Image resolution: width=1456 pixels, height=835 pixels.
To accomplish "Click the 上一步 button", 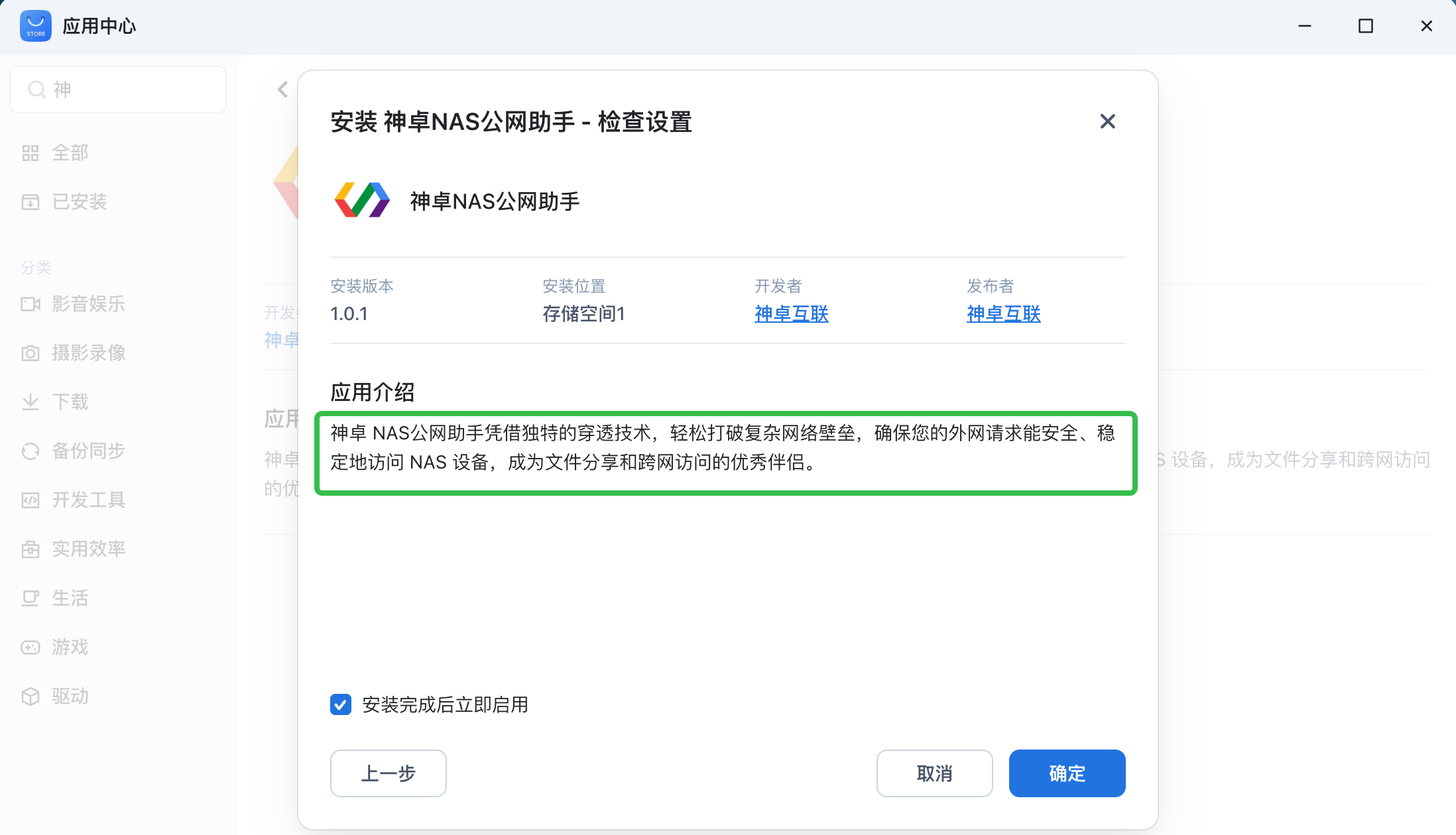I will coord(388,773).
